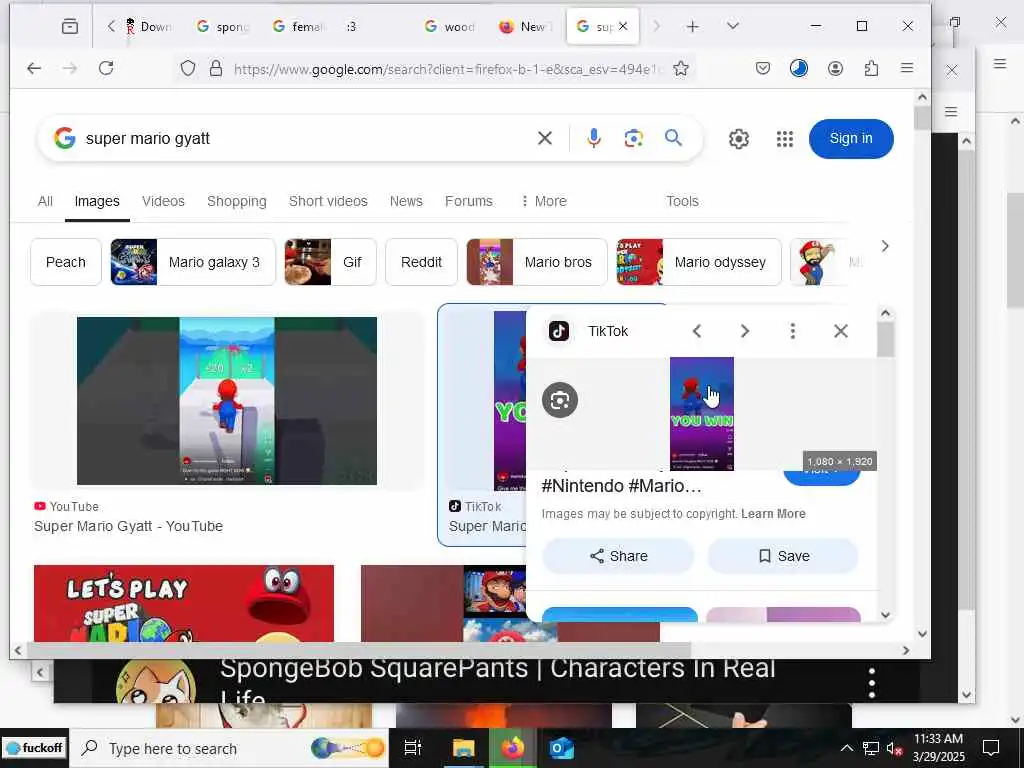Select the Gif suggestion chip
The image size is (1024, 768).
(330, 262)
